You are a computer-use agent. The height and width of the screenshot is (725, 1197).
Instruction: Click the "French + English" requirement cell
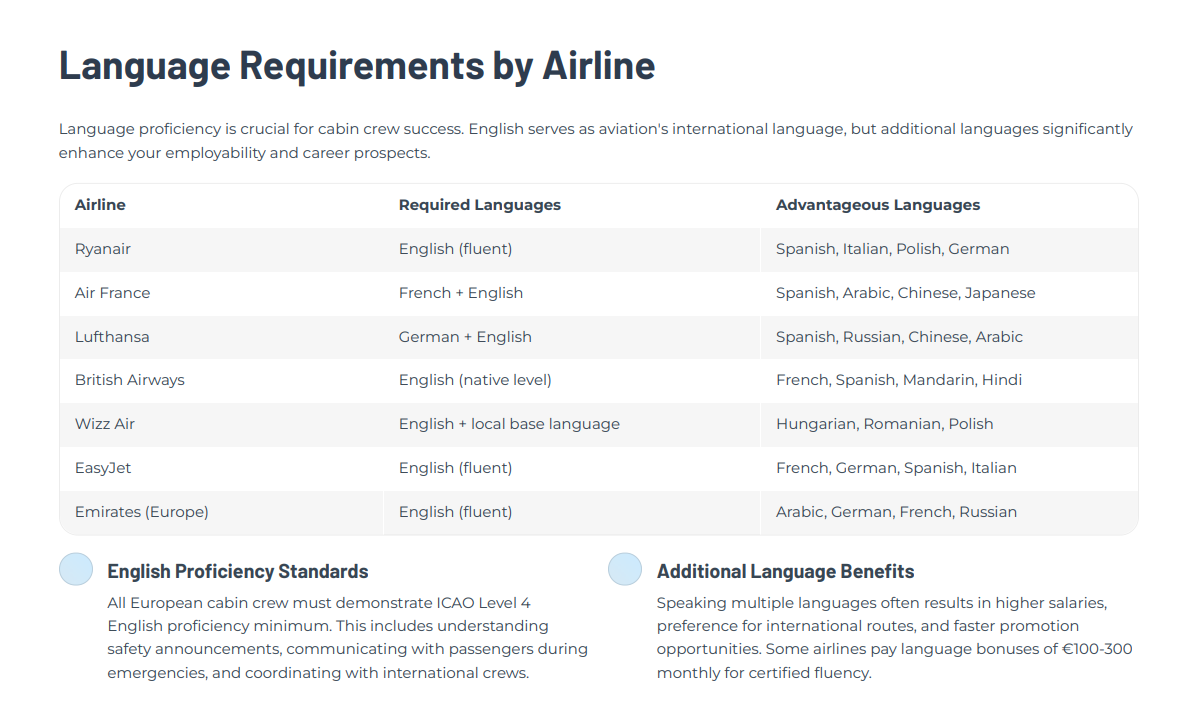pyautogui.click(x=461, y=293)
